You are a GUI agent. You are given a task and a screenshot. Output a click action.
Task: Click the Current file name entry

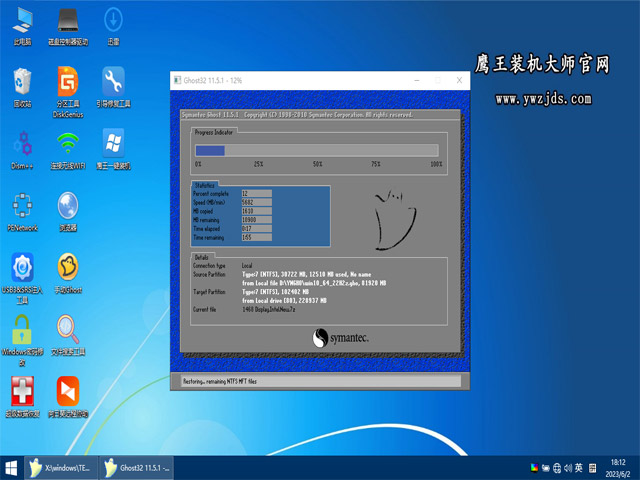pos(269,309)
